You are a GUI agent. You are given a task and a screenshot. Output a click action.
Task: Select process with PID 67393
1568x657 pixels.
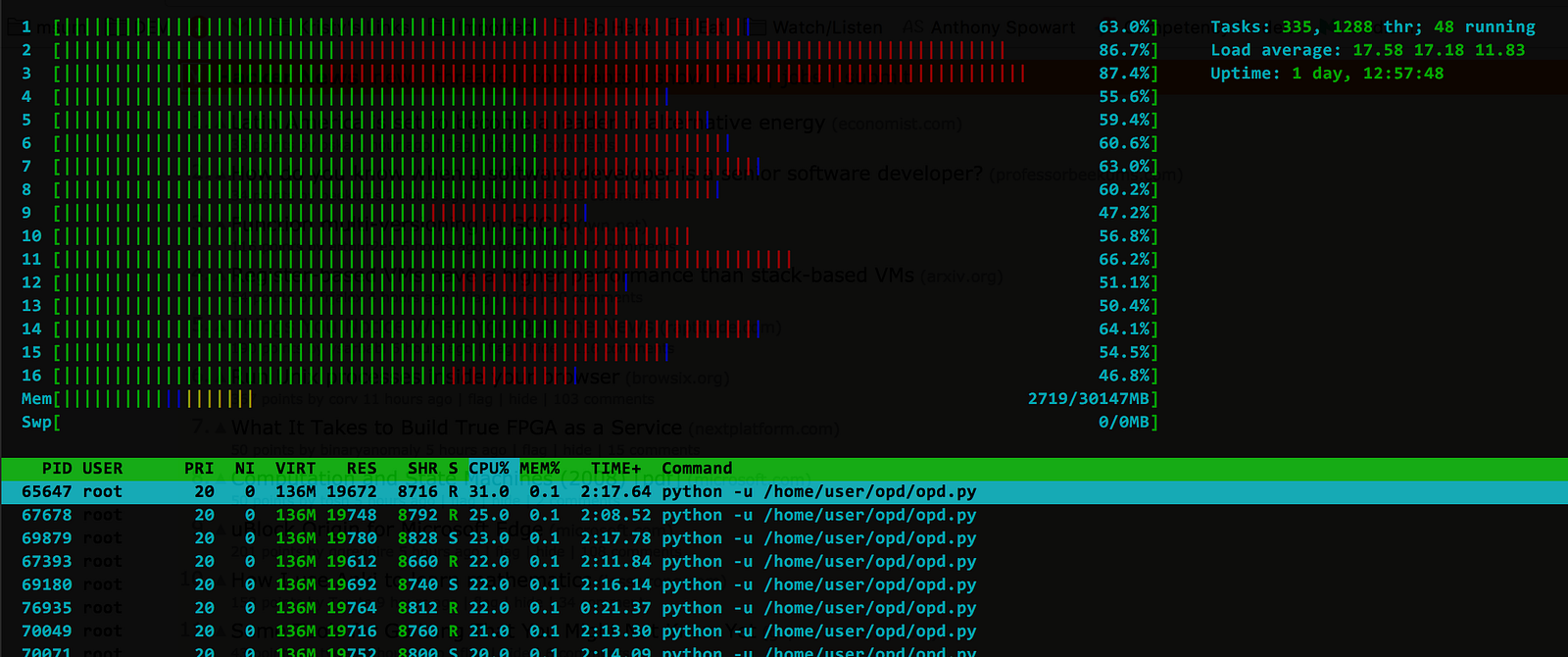pyautogui.click(x=784, y=562)
